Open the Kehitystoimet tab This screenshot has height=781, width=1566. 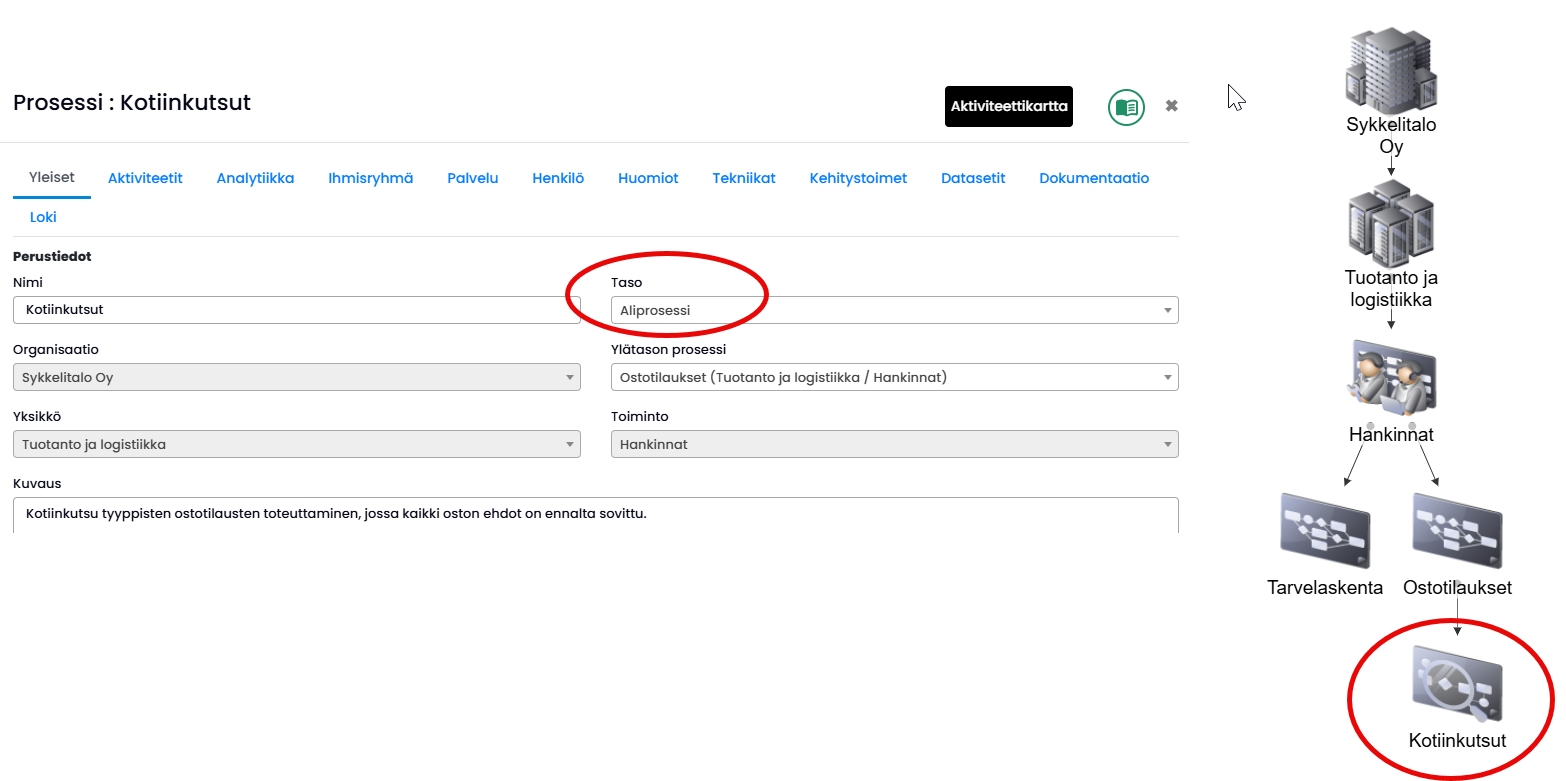pos(858,178)
